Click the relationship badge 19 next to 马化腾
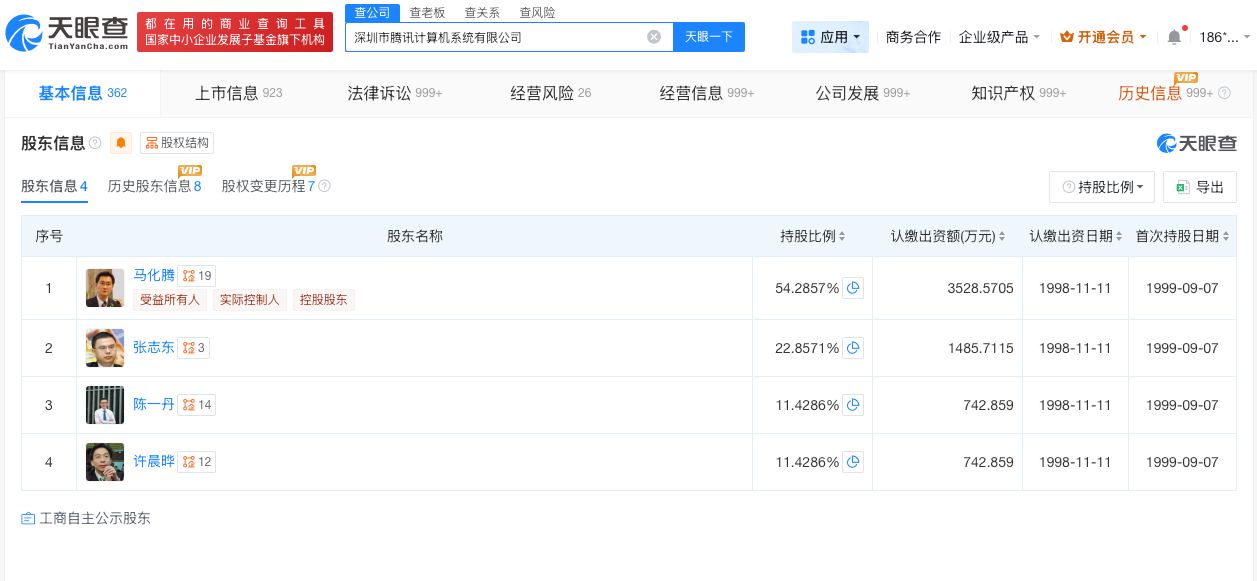This screenshot has height=581, width=1257. 195,275
